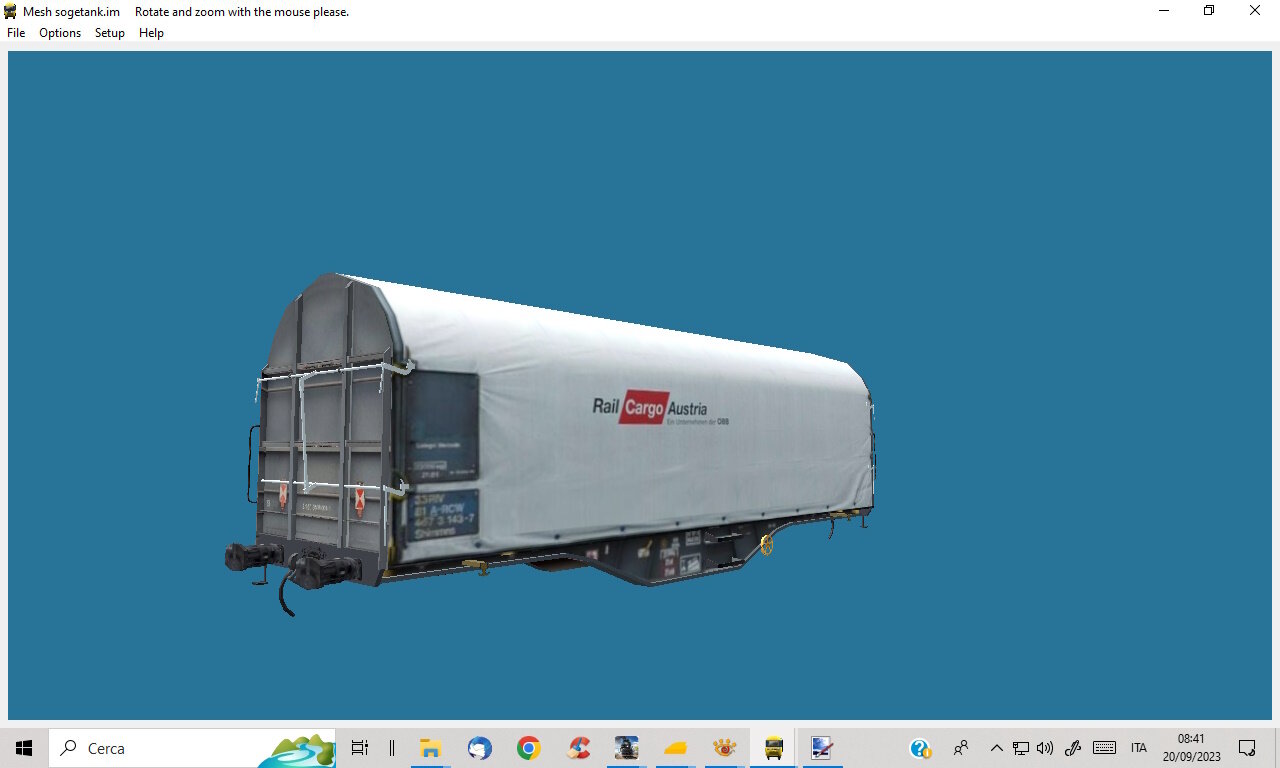Launch Google Chrome from the taskbar

[529, 748]
